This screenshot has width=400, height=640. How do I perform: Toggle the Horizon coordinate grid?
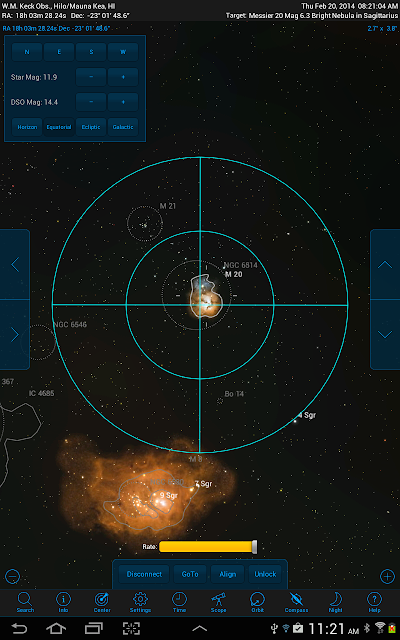[27, 127]
